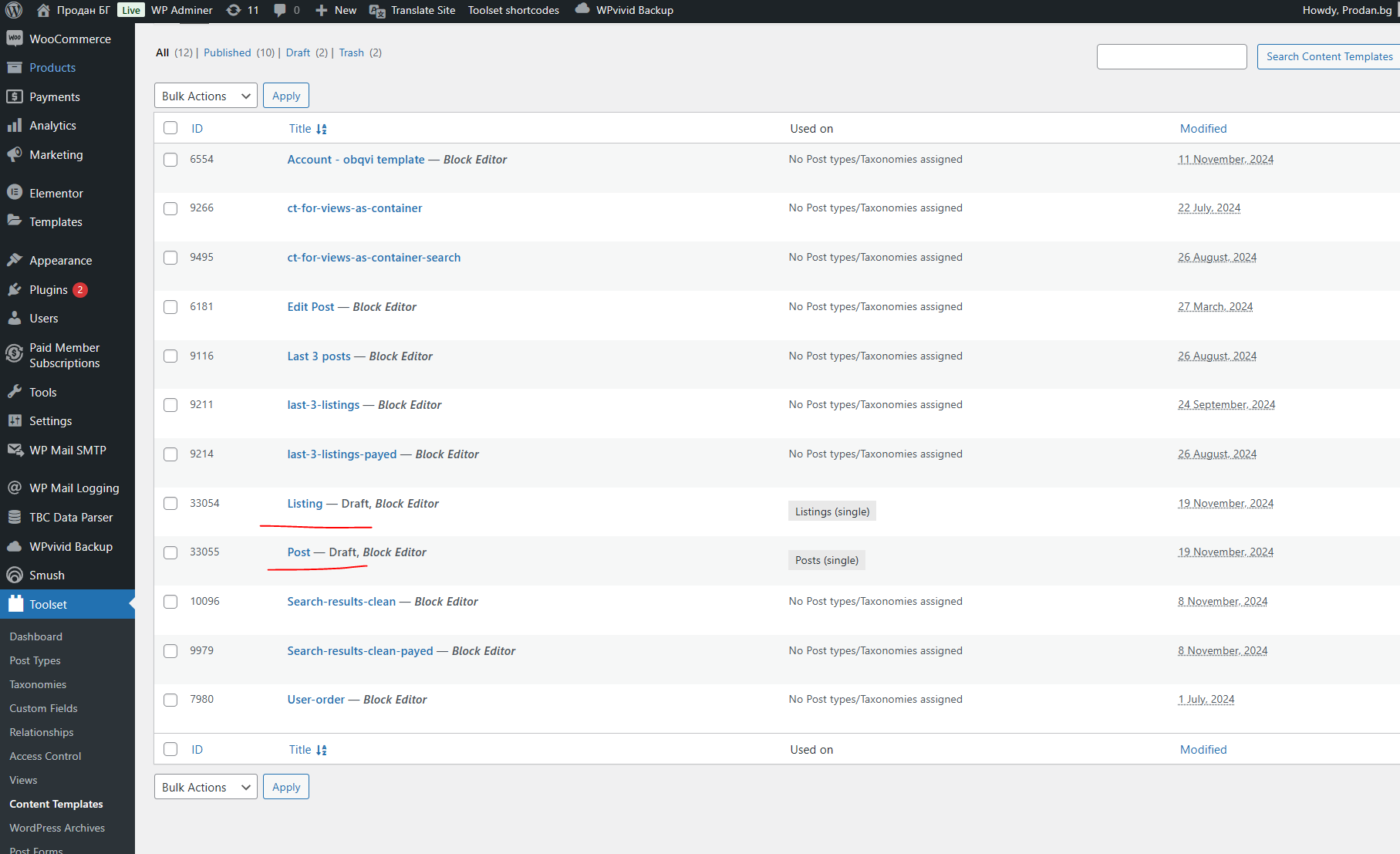Click the top Apply button

pyautogui.click(x=286, y=96)
